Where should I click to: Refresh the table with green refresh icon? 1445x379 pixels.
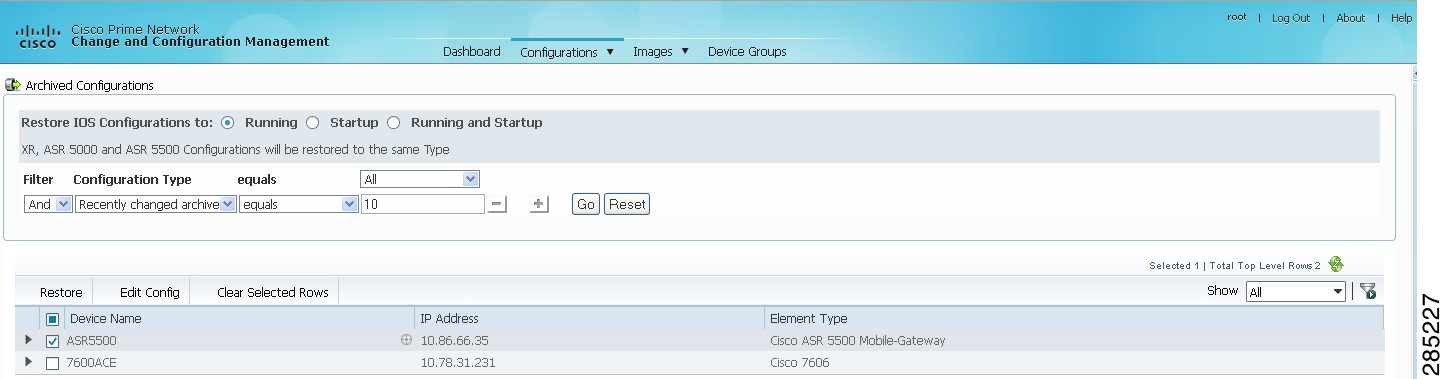(x=1335, y=265)
